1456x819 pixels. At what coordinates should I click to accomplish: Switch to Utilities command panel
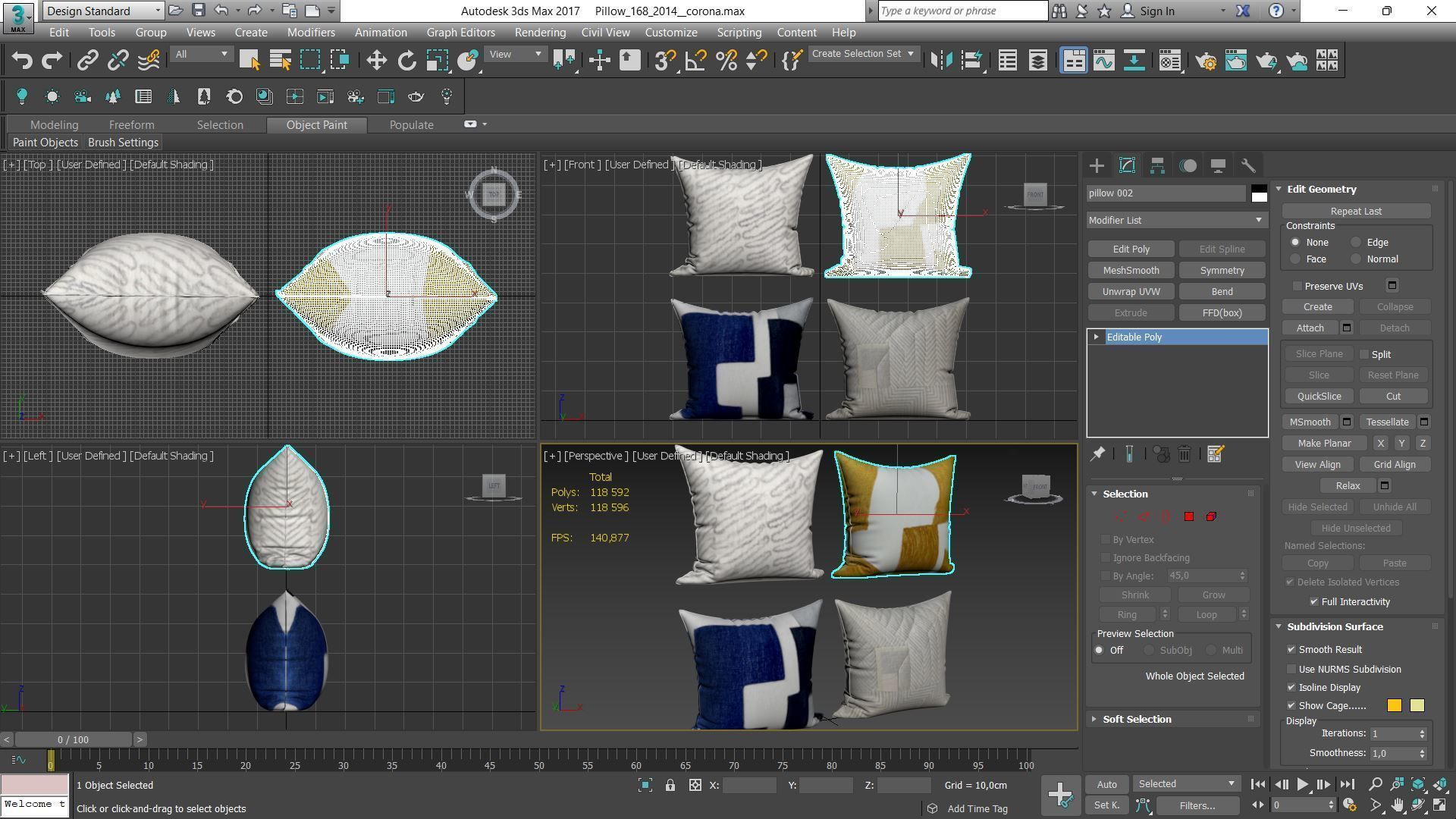point(1248,165)
